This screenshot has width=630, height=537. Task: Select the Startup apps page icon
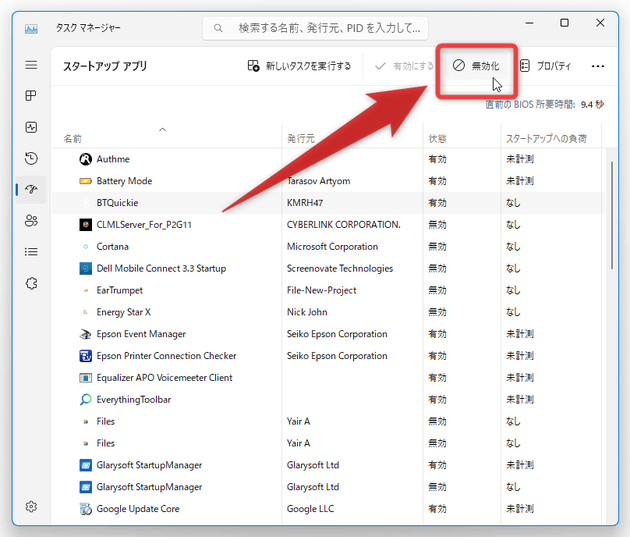pyautogui.click(x=31, y=189)
